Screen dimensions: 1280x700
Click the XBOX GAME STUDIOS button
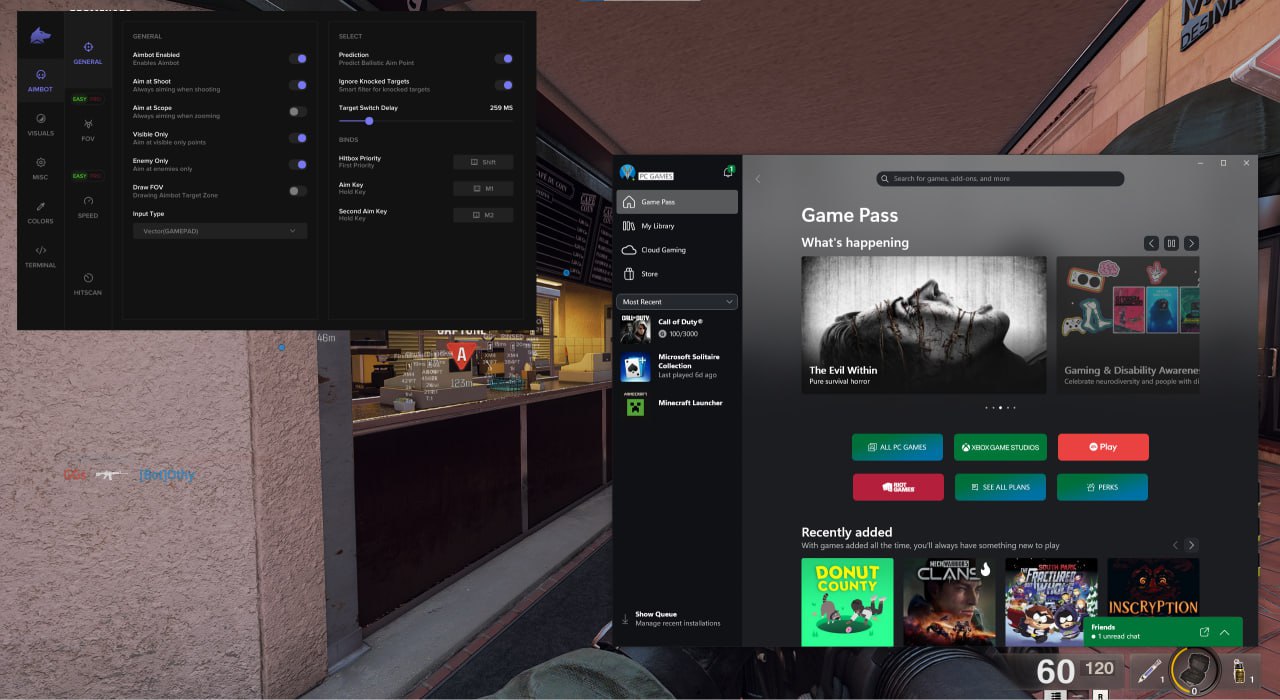tap(1000, 447)
